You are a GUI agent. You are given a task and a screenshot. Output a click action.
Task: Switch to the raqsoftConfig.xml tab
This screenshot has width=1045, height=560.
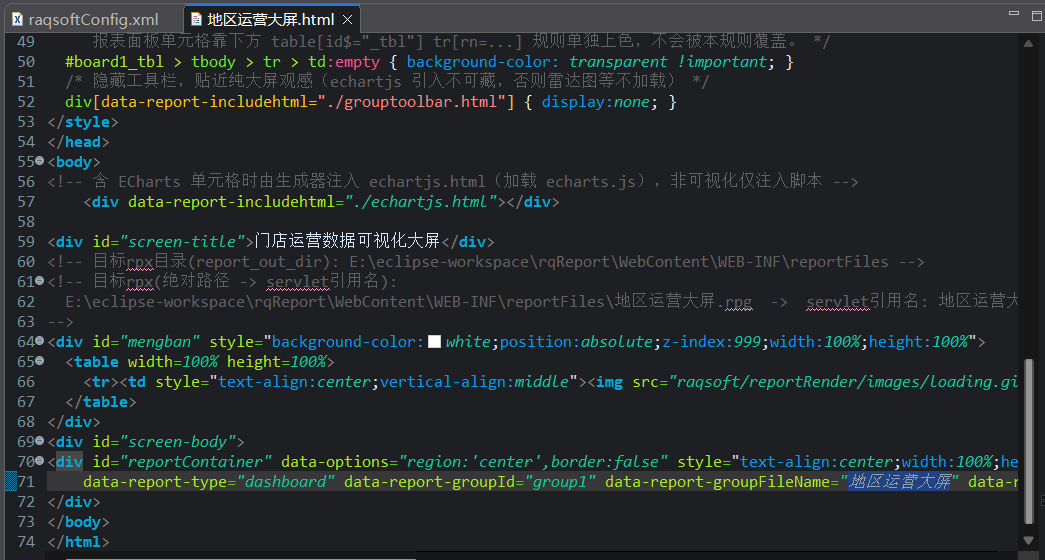pos(93,19)
